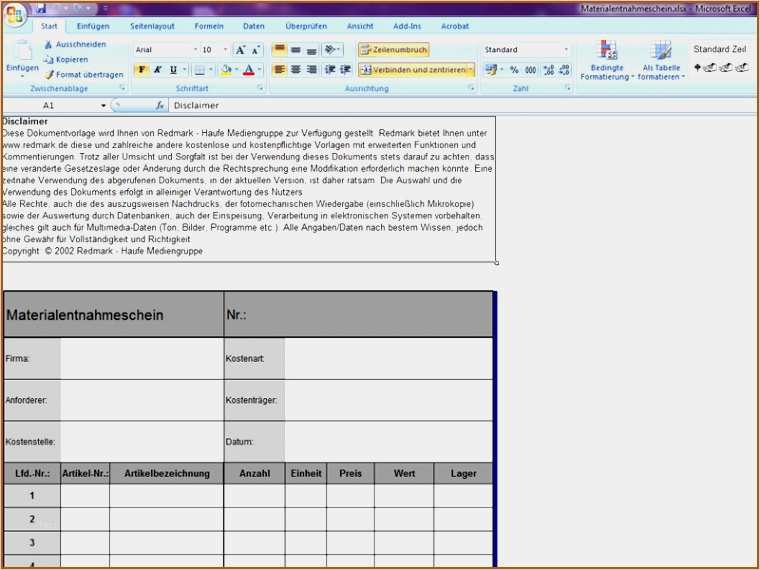This screenshot has width=760, height=570.
Task: Apply percent number format
Action: point(514,70)
